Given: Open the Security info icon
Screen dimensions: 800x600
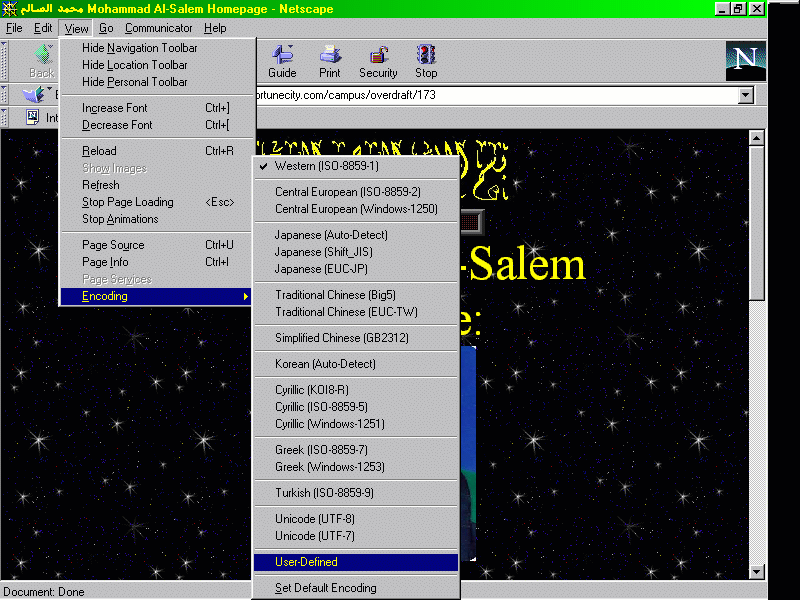Looking at the screenshot, I should point(378,59).
